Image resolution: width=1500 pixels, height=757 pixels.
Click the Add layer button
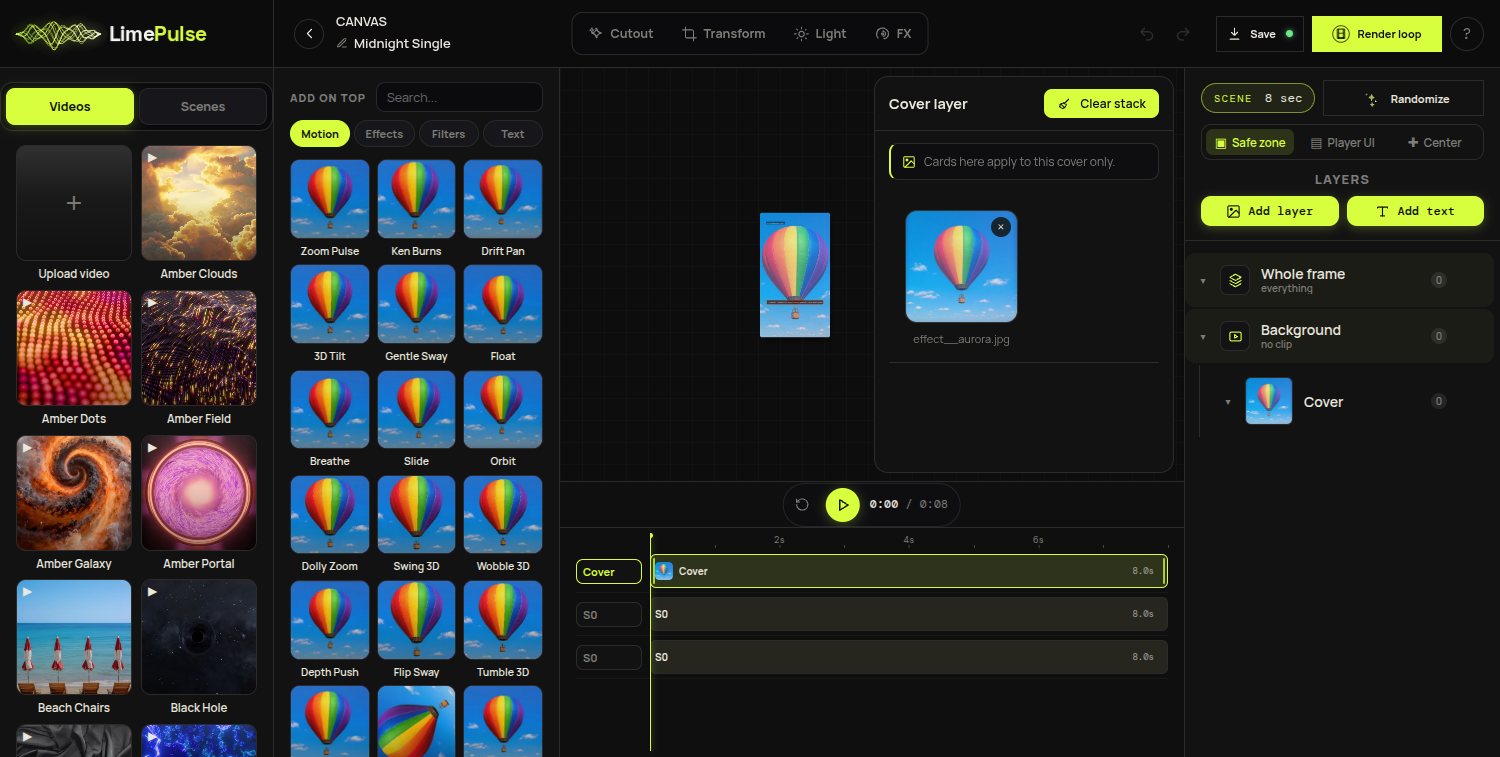1270,211
